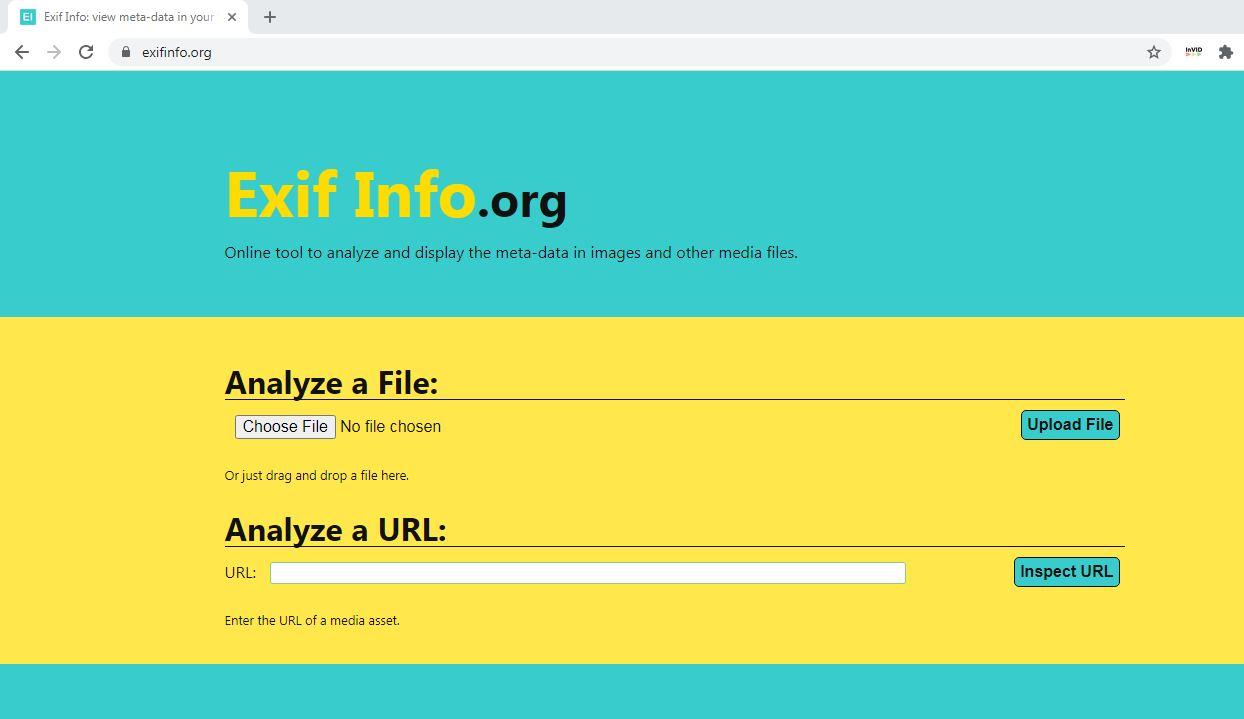Bookmark this page with the star icon
The image size is (1244, 719).
[1154, 52]
